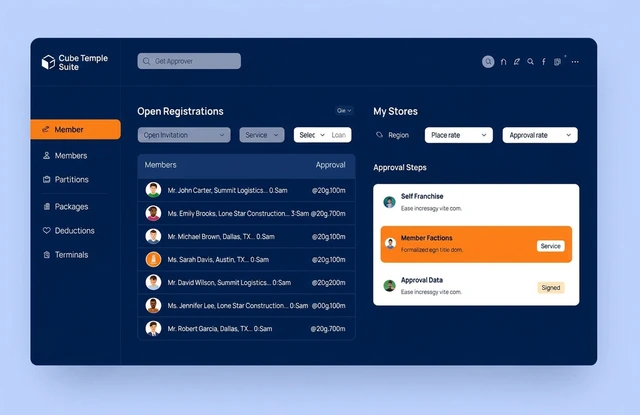Click the tag icon beside Region
Viewport: 640px width, 415px height.
379,135
